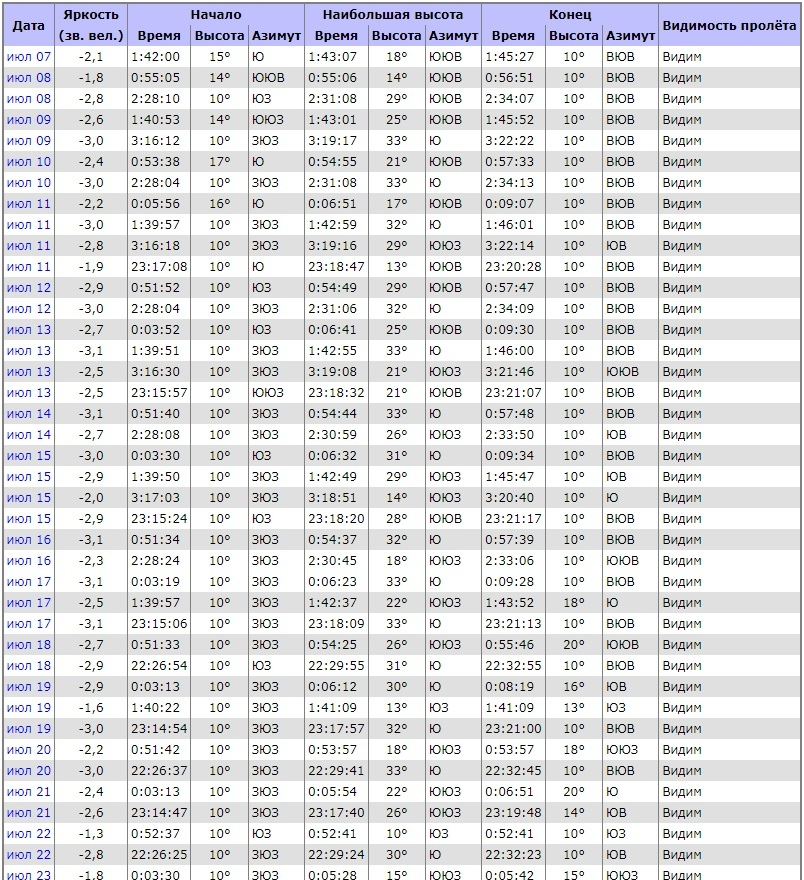804x880 pixels.
Task: Open июл 09 link for the 3:16:12 pass
Action: (x=29, y=141)
